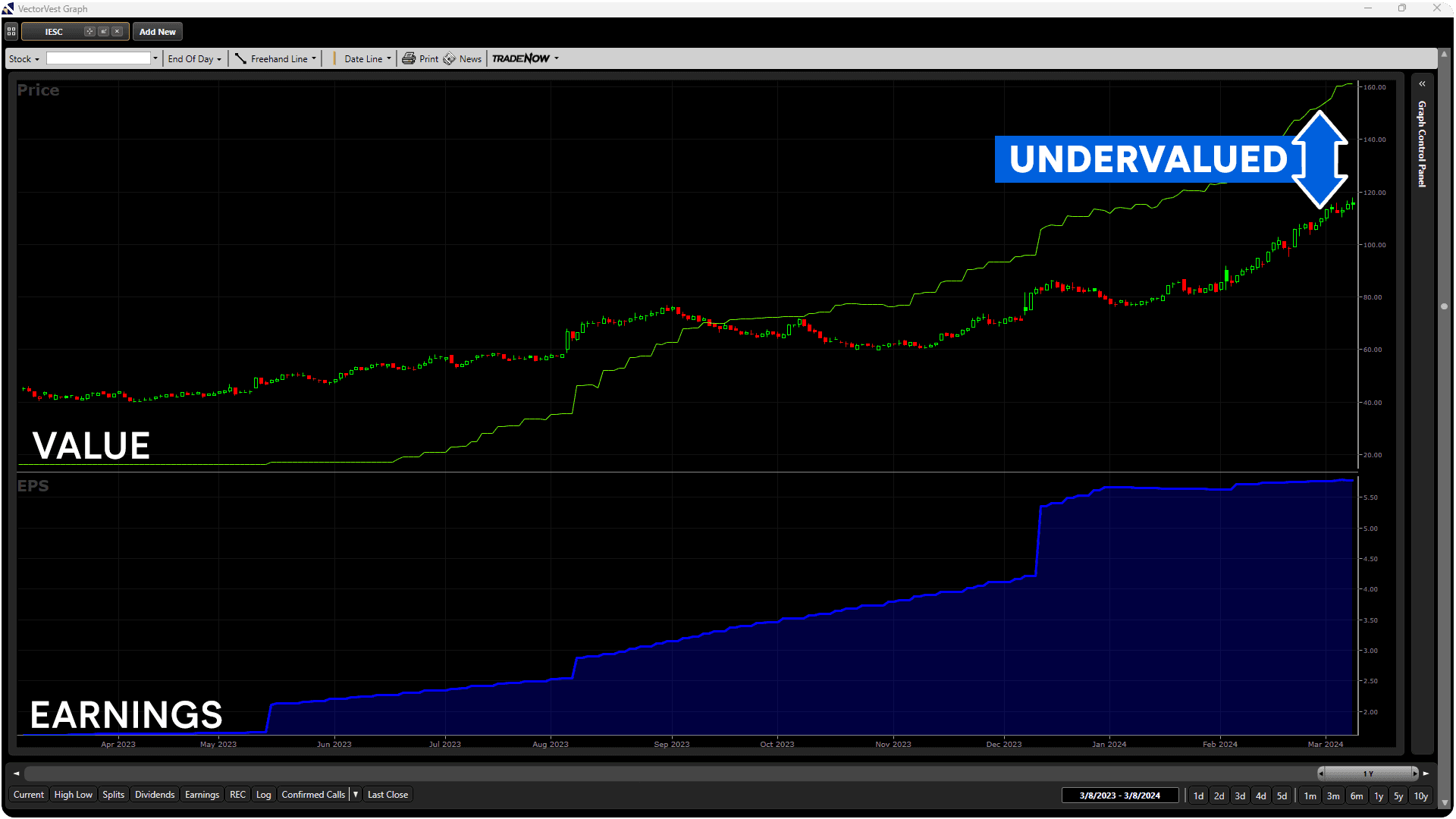The height and width of the screenshot is (819, 1456).
Task: Click the move icon on IESC tab
Action: pyautogui.click(x=89, y=32)
